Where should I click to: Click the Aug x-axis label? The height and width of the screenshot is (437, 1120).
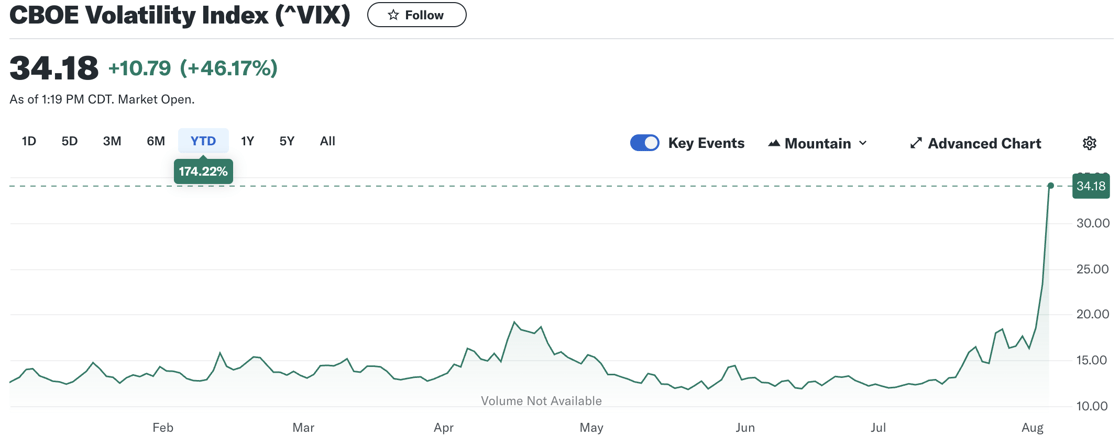tap(1032, 428)
